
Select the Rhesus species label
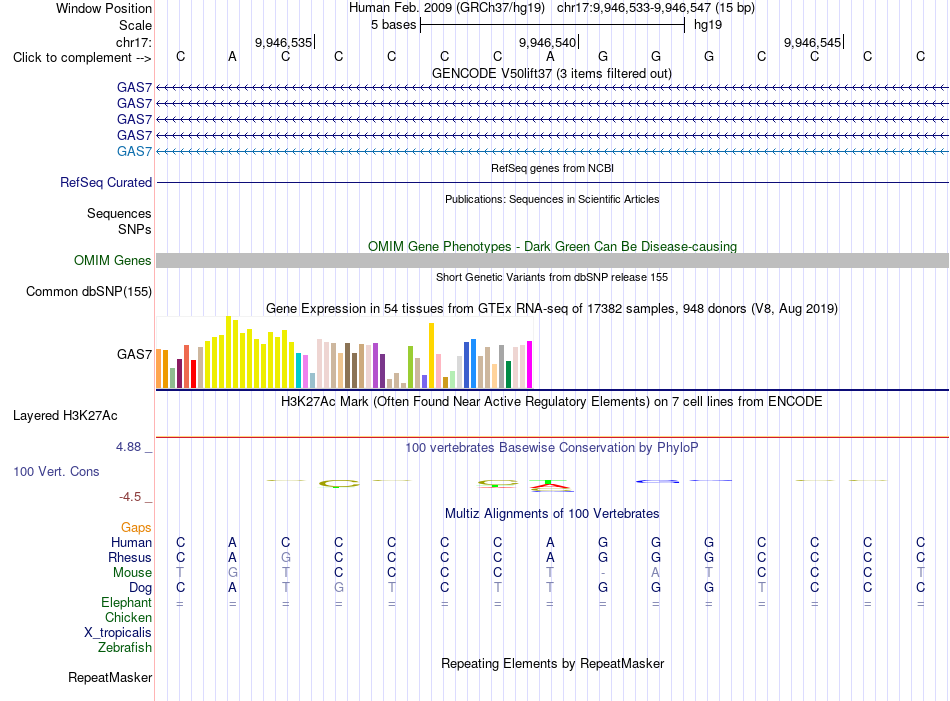[130, 557]
